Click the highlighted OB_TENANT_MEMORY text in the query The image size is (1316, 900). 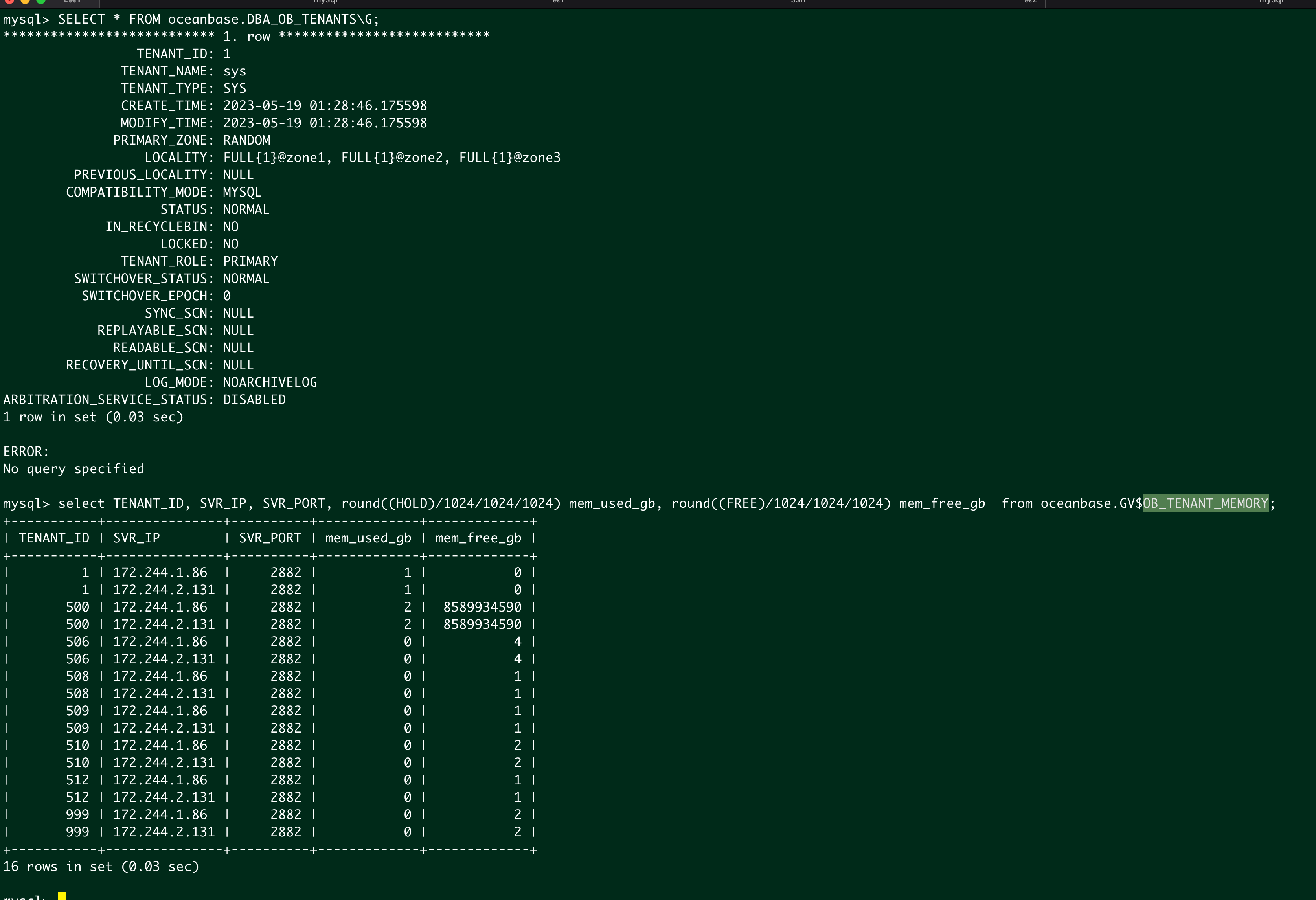pos(1205,503)
